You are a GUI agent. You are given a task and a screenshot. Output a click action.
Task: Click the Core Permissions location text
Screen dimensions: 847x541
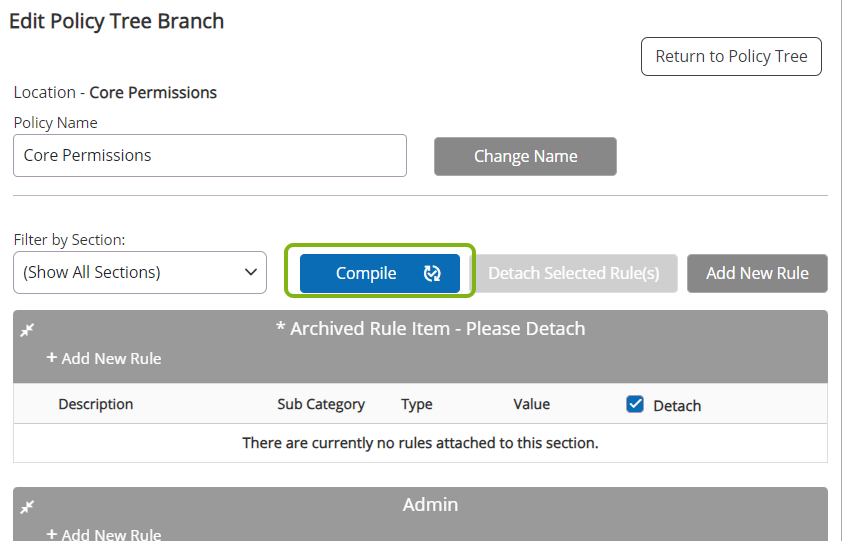click(x=153, y=92)
